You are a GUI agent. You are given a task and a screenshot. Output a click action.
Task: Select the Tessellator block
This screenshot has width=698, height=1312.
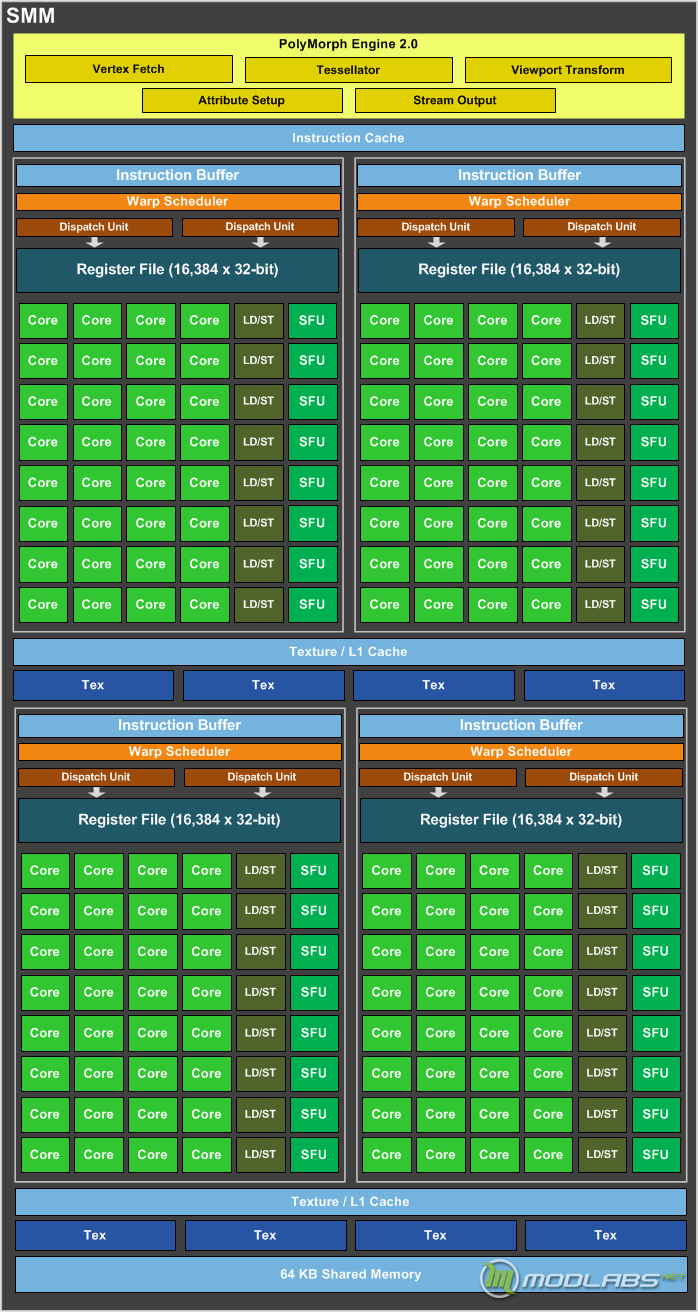348,70
